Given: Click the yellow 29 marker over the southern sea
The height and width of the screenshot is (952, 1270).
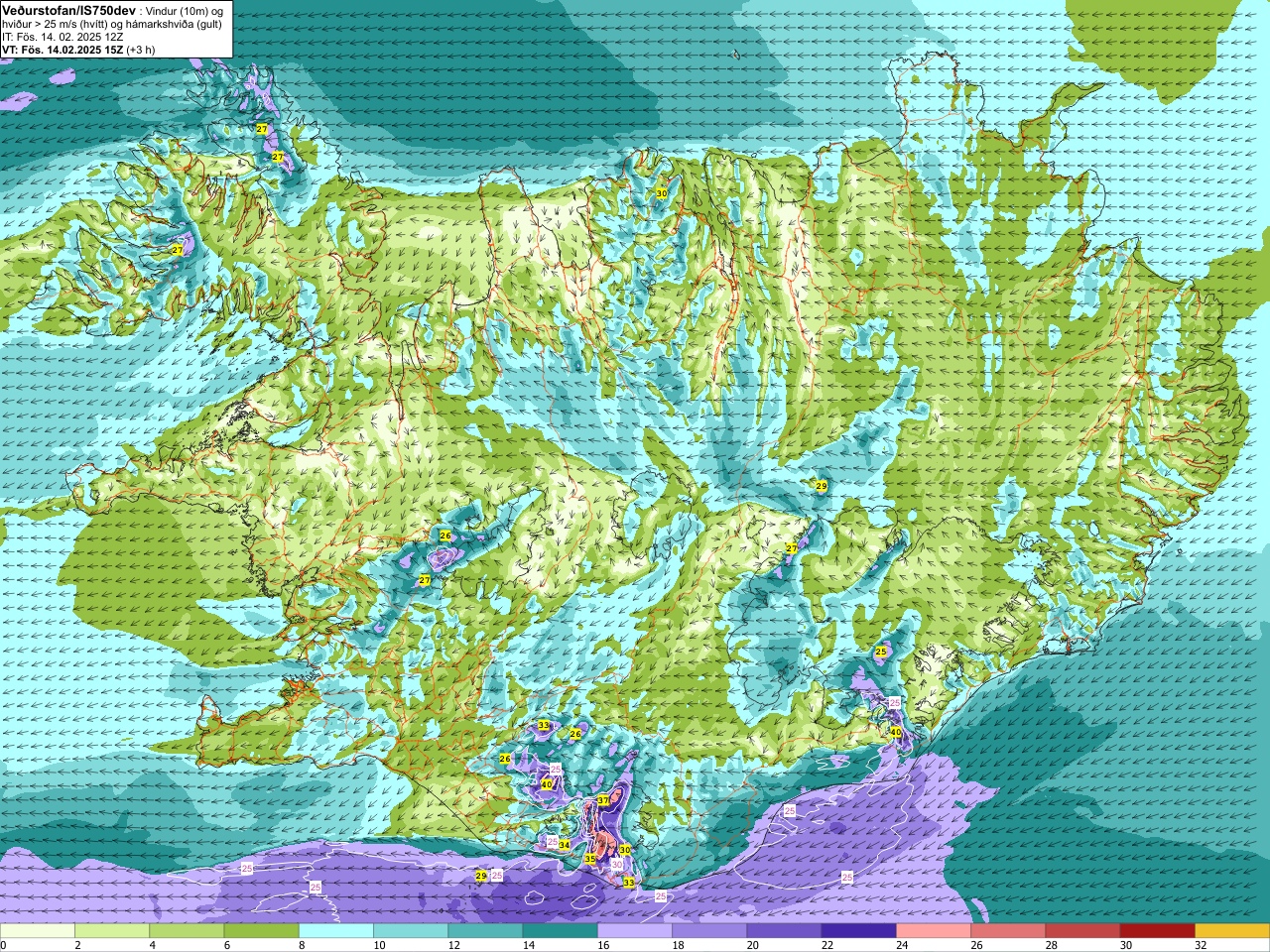Looking at the screenshot, I should coord(481,876).
